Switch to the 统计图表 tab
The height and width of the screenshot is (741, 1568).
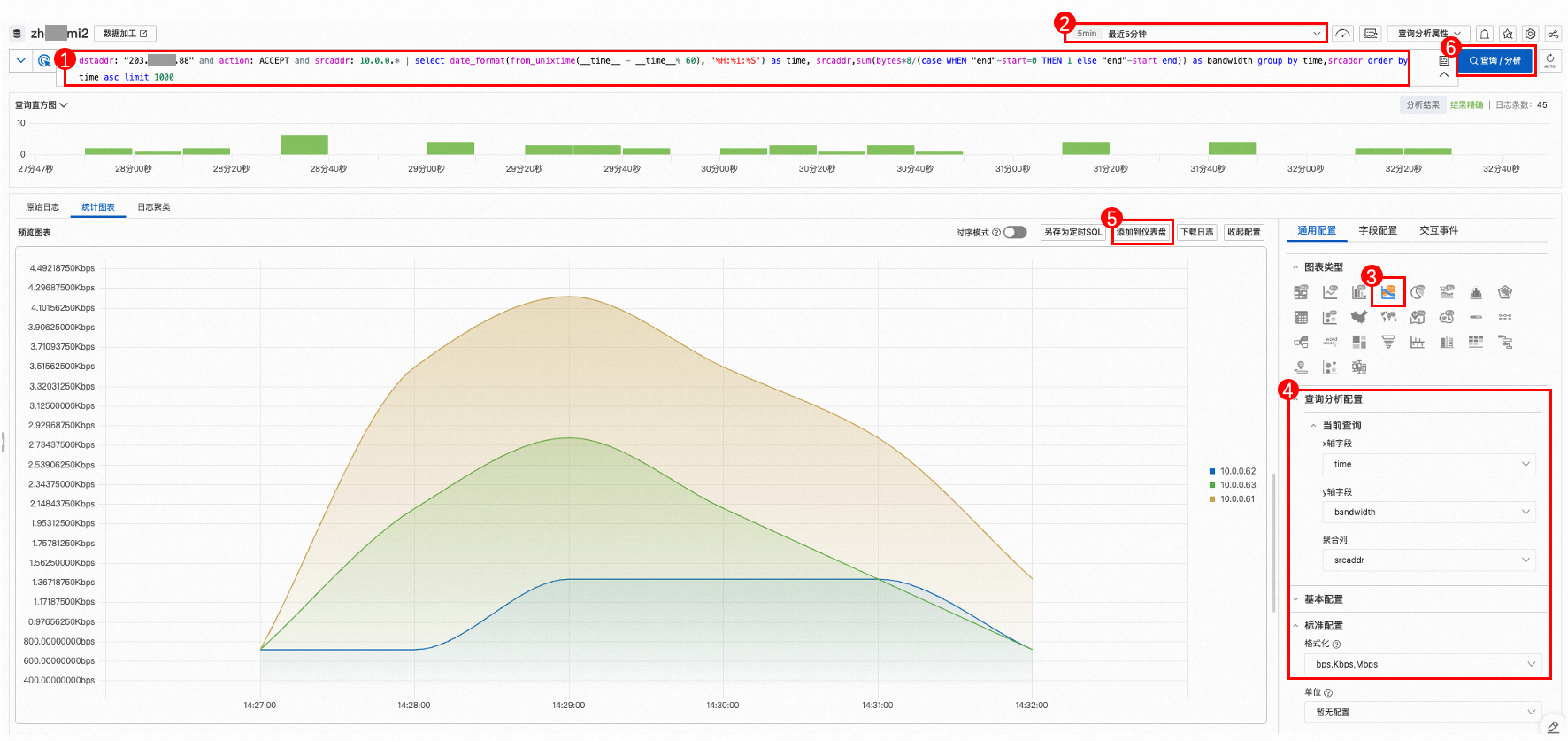(x=98, y=207)
